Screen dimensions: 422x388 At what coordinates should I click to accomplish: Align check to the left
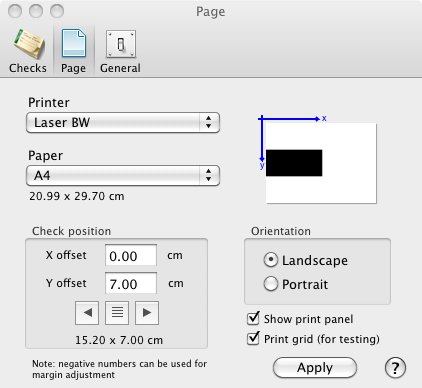coord(87,313)
